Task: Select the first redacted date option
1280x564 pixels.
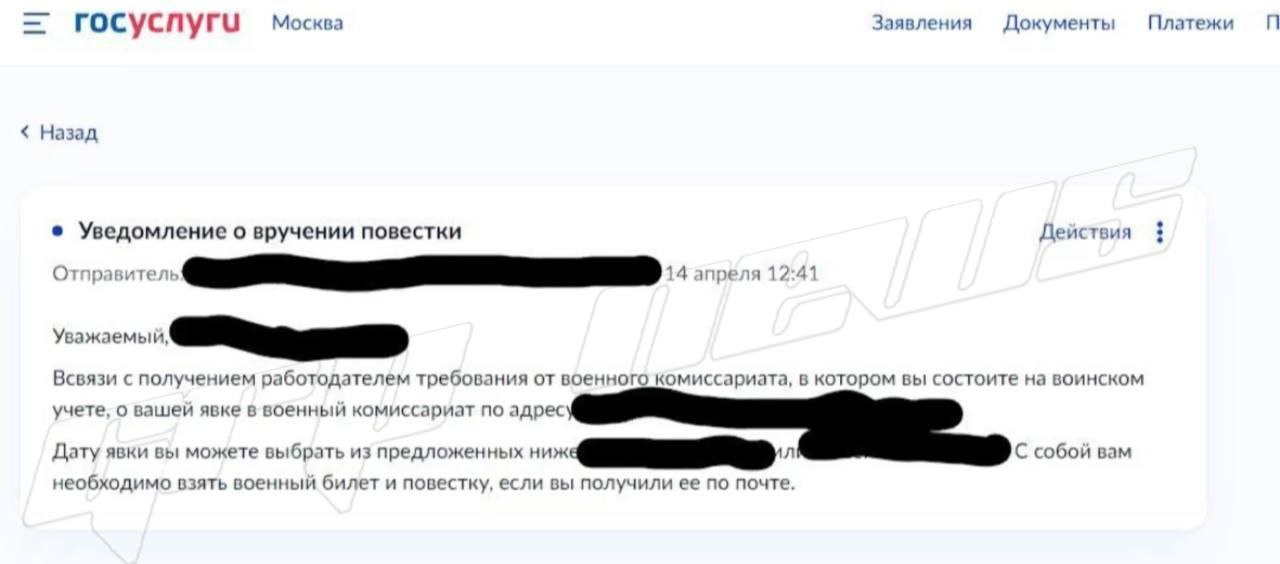Action: [x=677, y=452]
